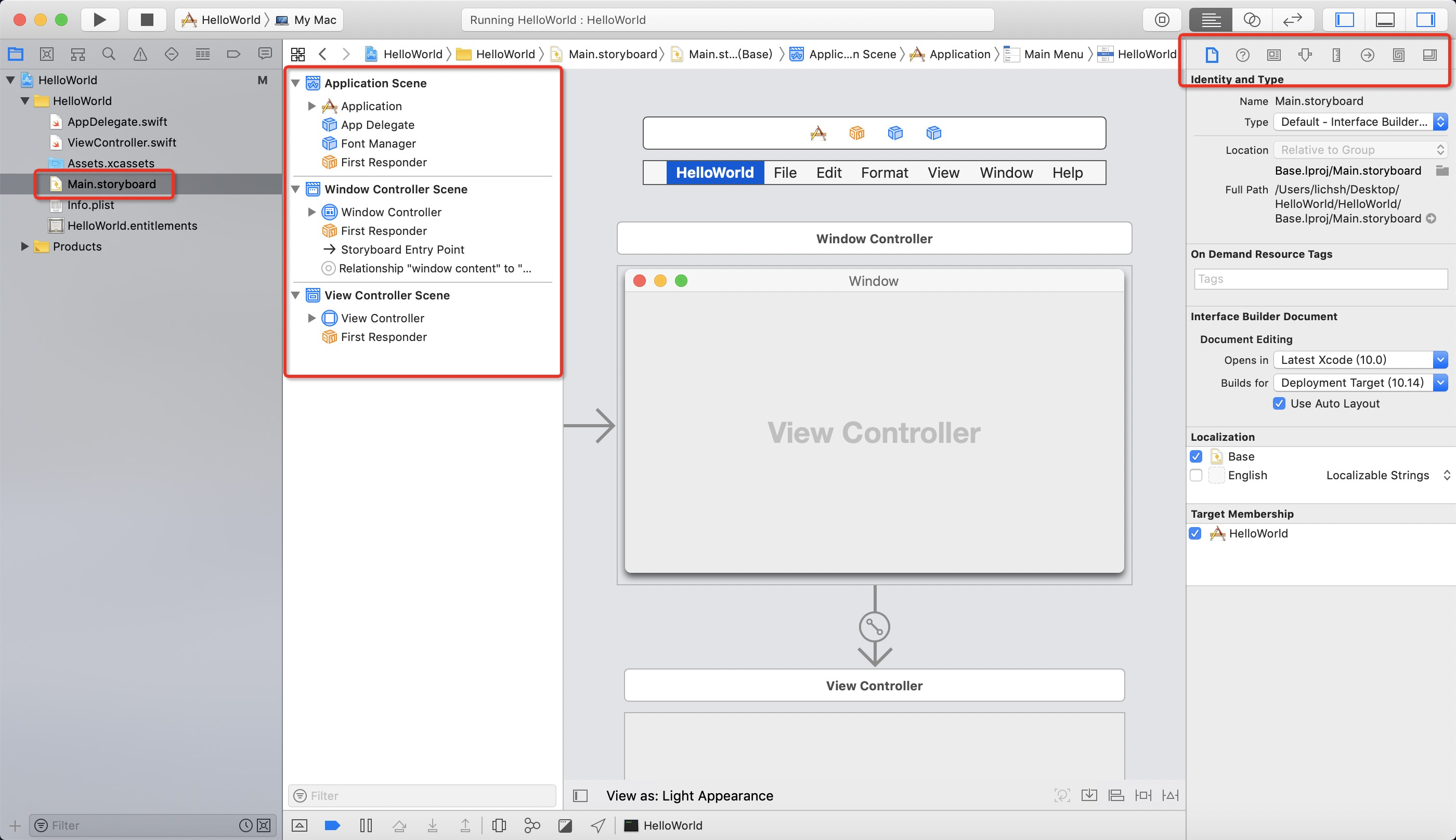Image resolution: width=1456 pixels, height=840 pixels.
Task: Click View as: Light Appearance
Action: 690,796
